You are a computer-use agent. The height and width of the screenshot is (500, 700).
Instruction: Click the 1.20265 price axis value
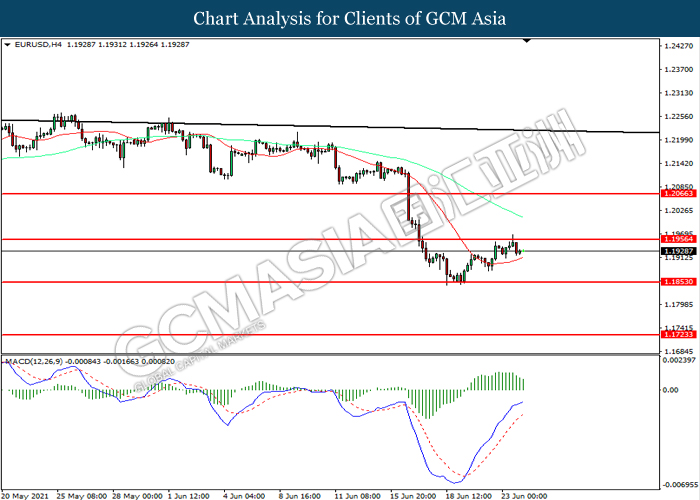coord(679,211)
